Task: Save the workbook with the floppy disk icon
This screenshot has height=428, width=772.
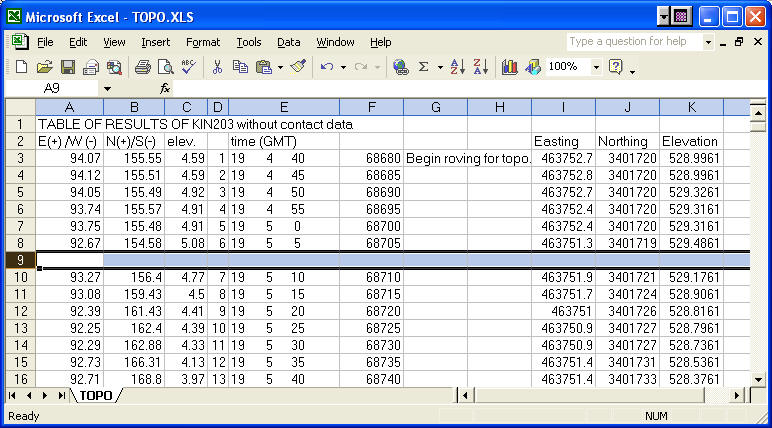Action: click(68, 67)
